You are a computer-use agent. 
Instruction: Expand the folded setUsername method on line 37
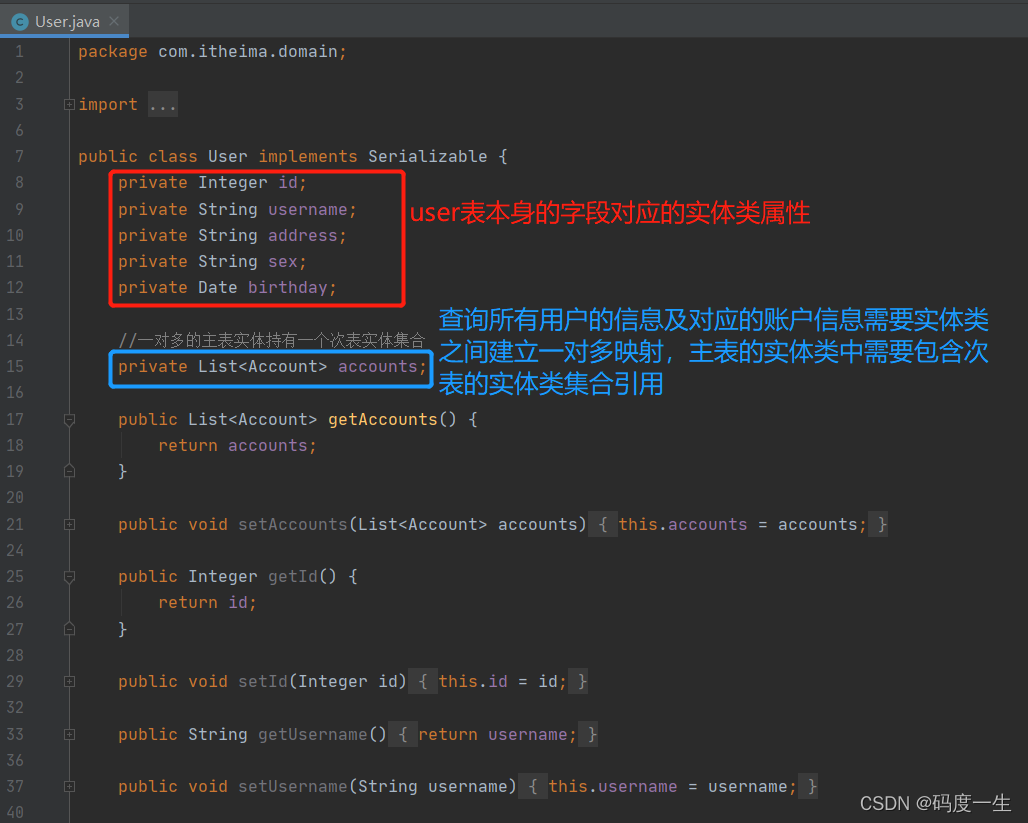pos(69,786)
